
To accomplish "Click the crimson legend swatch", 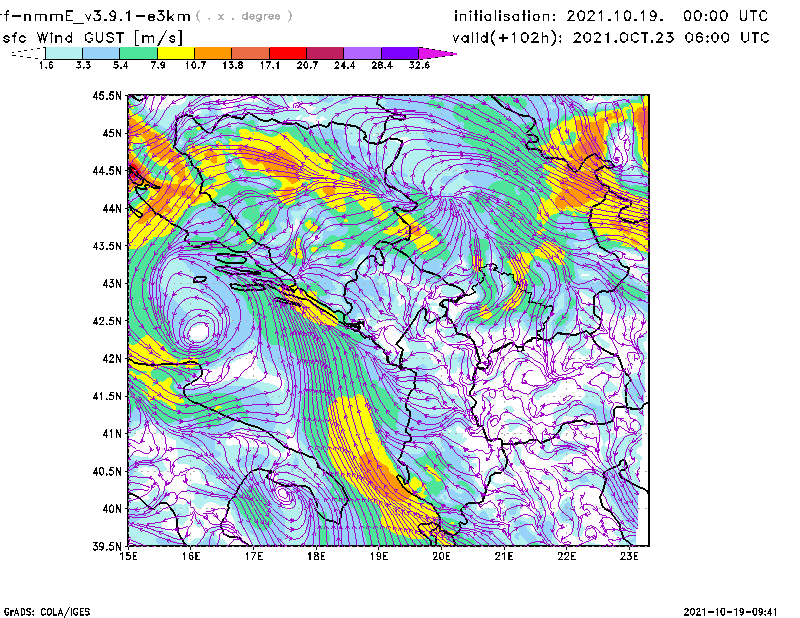I will [325, 53].
